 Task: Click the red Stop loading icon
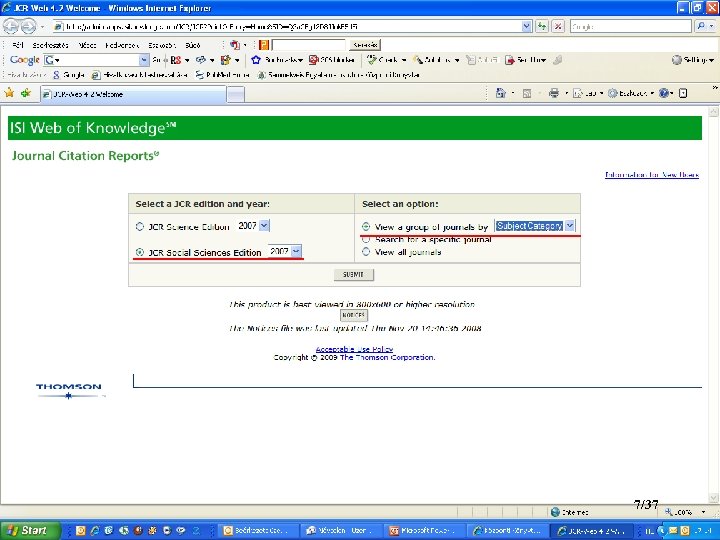(x=558, y=26)
